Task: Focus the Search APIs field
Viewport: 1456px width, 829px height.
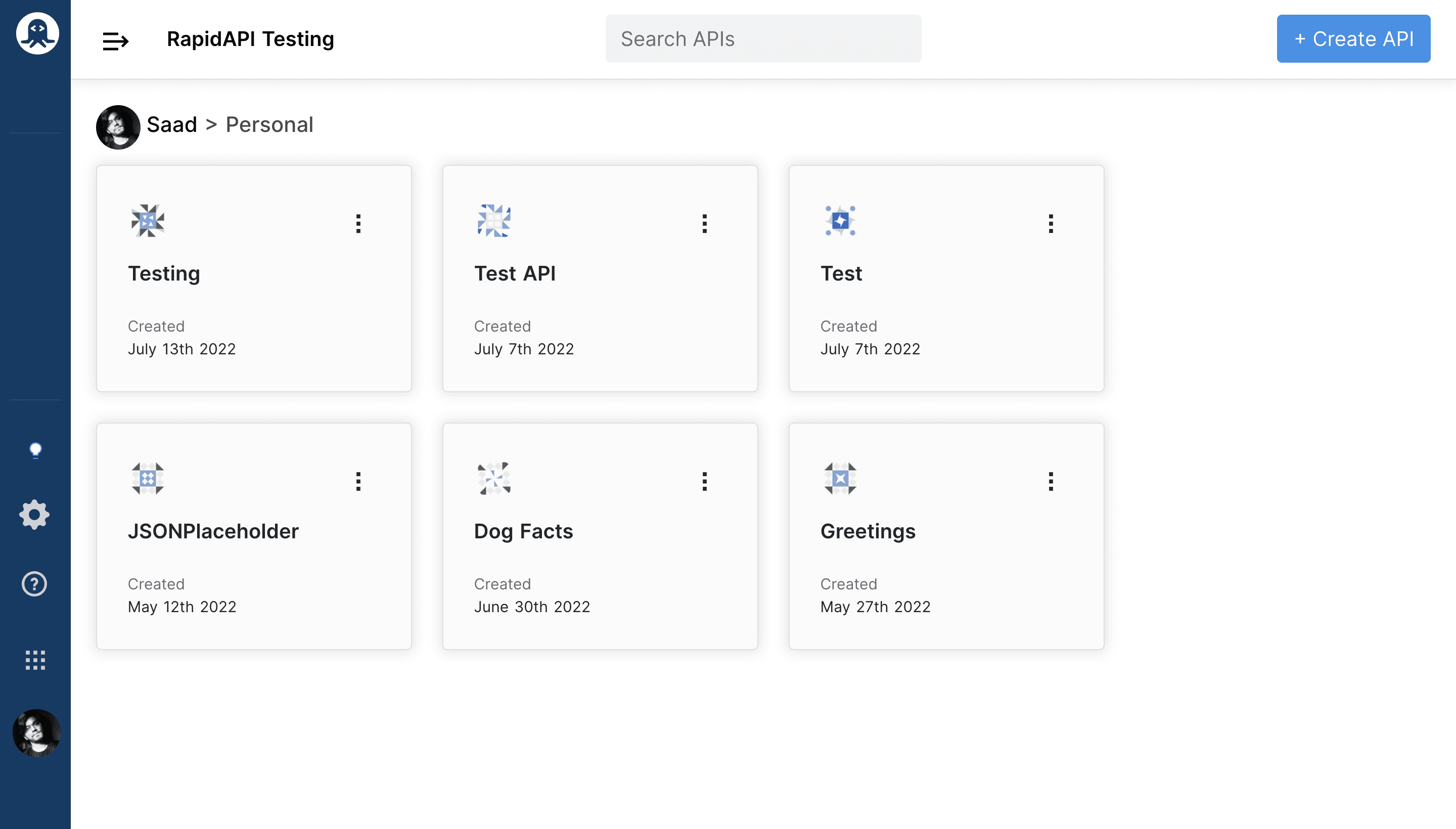Action: pyautogui.click(x=763, y=39)
